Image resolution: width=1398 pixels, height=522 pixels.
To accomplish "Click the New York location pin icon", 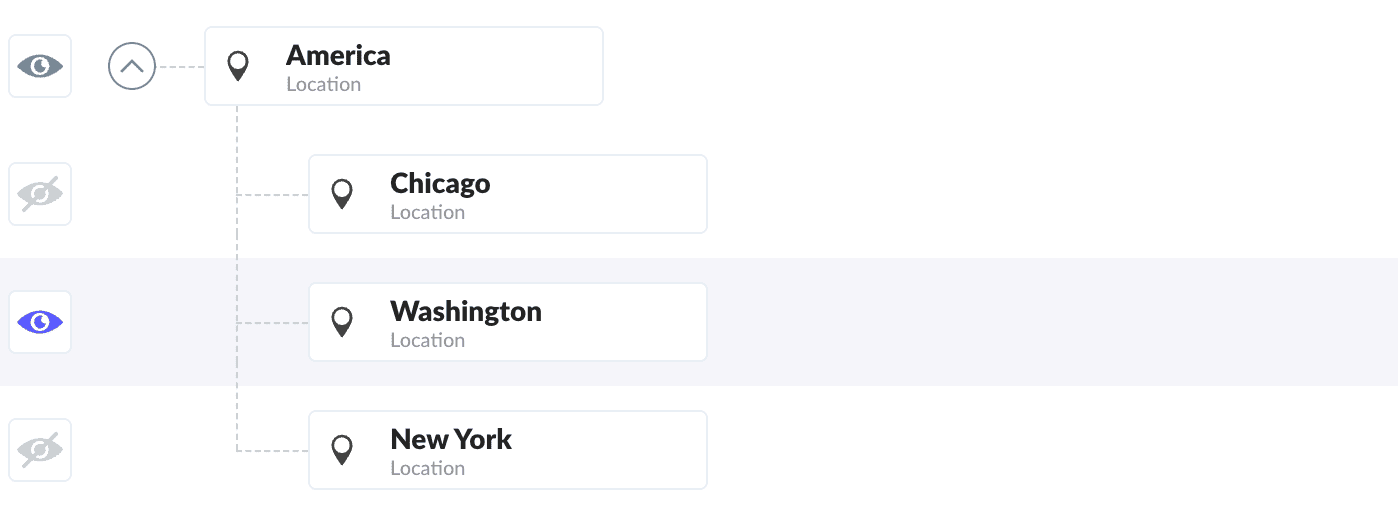I will click(342, 450).
